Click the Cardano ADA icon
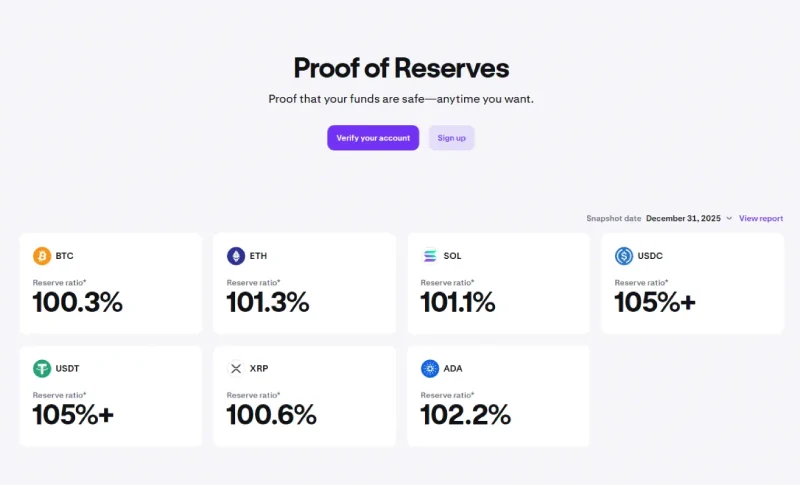This screenshot has width=800, height=485. [x=430, y=369]
